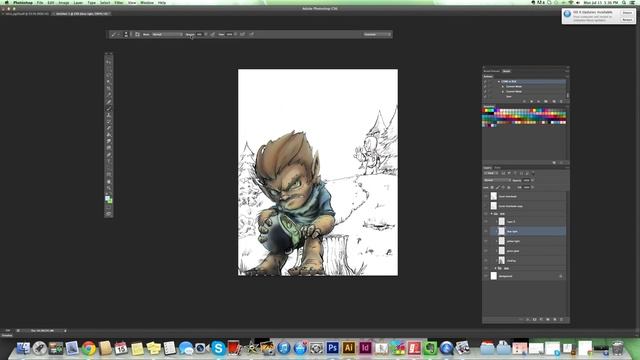Click the layer Opacity field in Layers panel

526,180
